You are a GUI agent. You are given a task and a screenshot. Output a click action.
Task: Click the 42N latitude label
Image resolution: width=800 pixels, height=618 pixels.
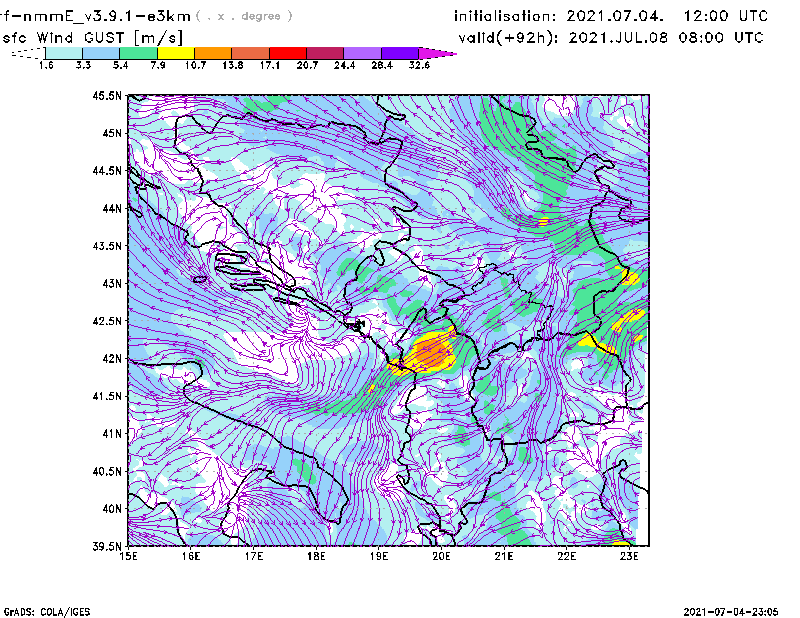112,359
